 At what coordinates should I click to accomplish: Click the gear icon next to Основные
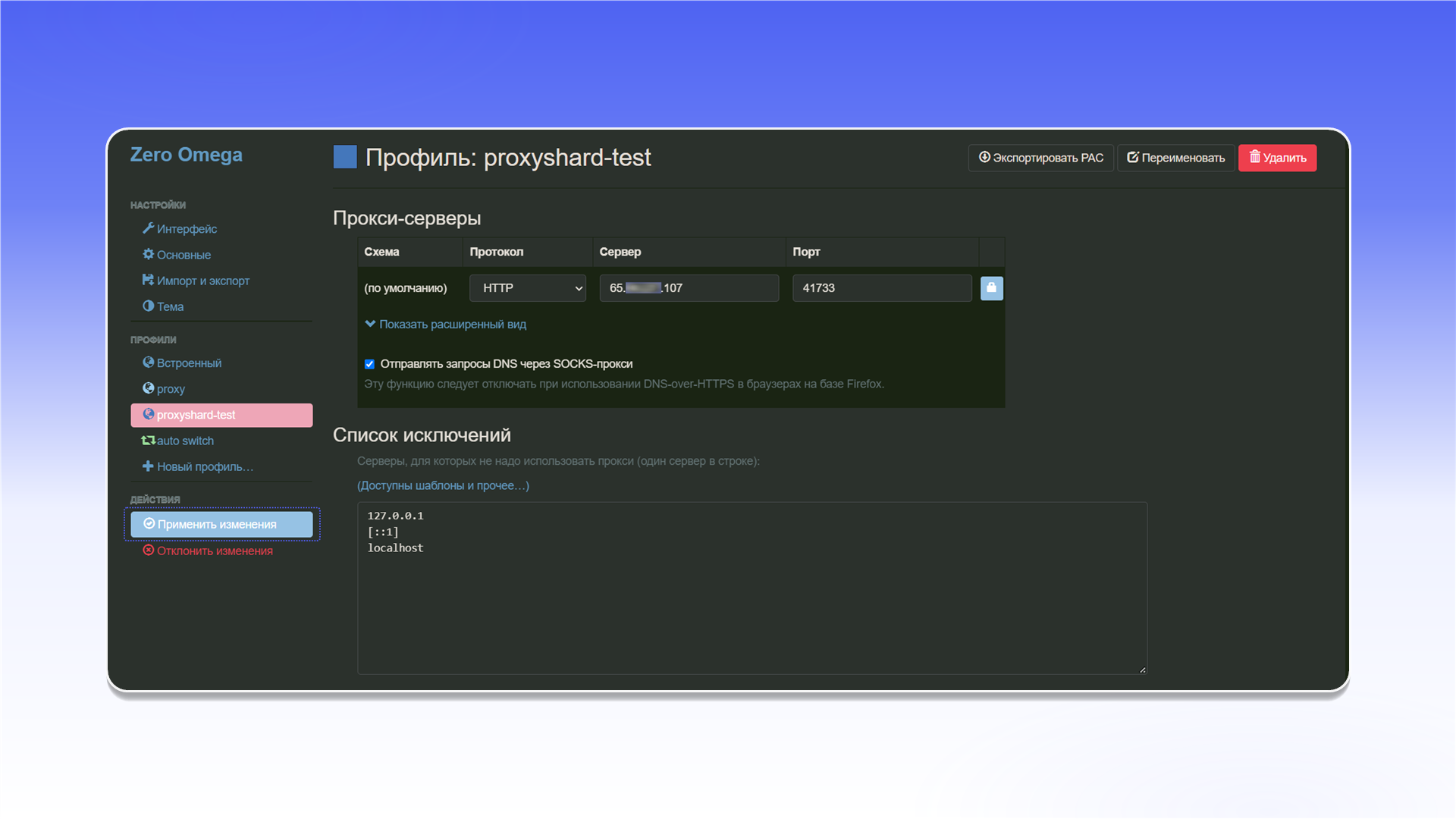click(148, 254)
